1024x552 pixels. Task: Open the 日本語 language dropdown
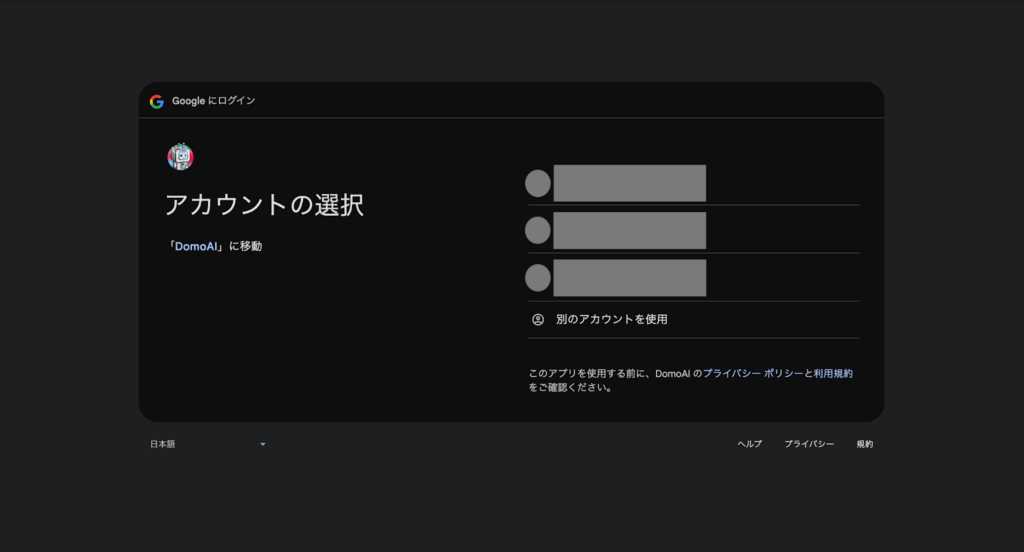click(x=163, y=444)
